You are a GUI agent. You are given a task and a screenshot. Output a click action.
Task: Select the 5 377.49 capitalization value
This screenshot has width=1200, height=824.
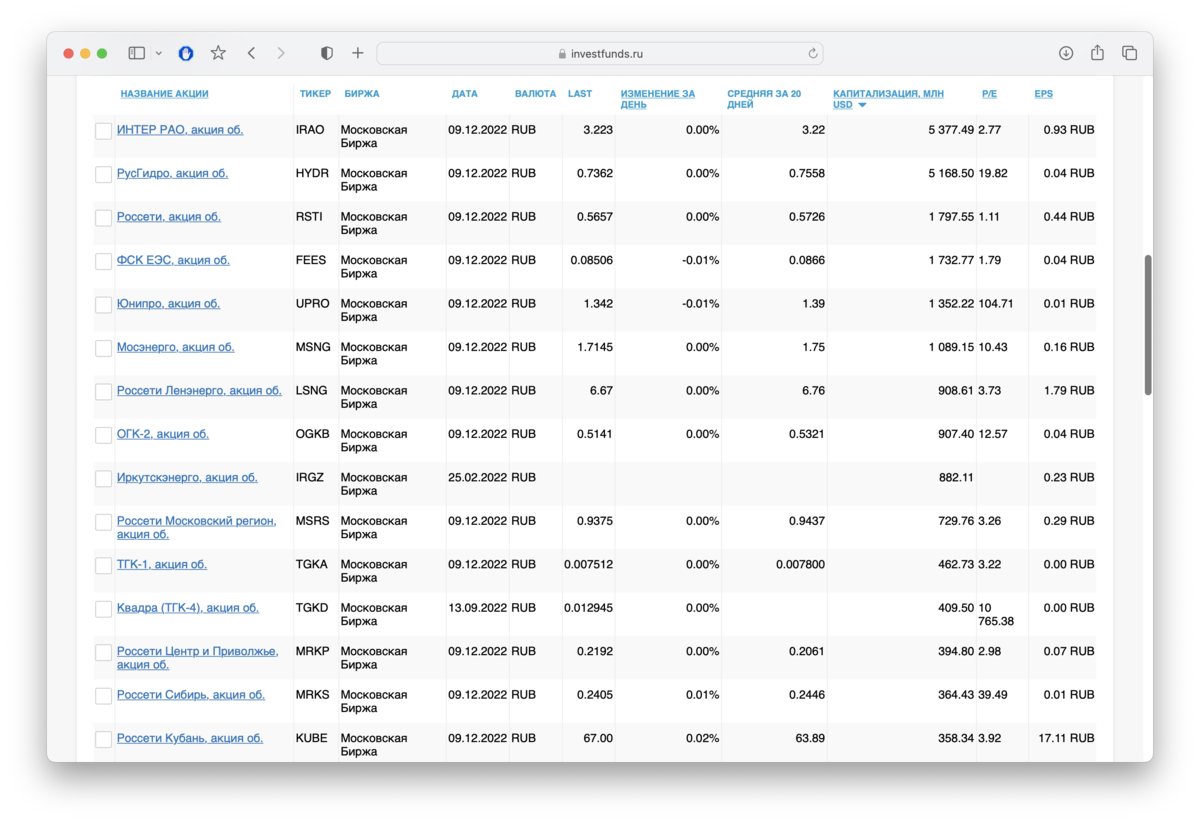tap(951, 130)
